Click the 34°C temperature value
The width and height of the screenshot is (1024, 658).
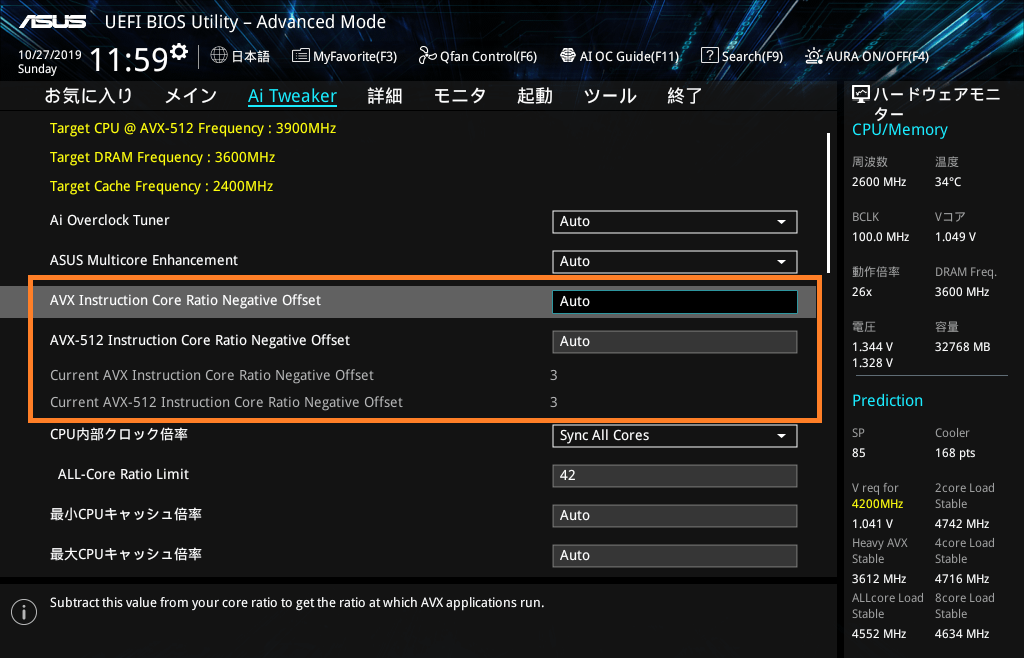(948, 182)
